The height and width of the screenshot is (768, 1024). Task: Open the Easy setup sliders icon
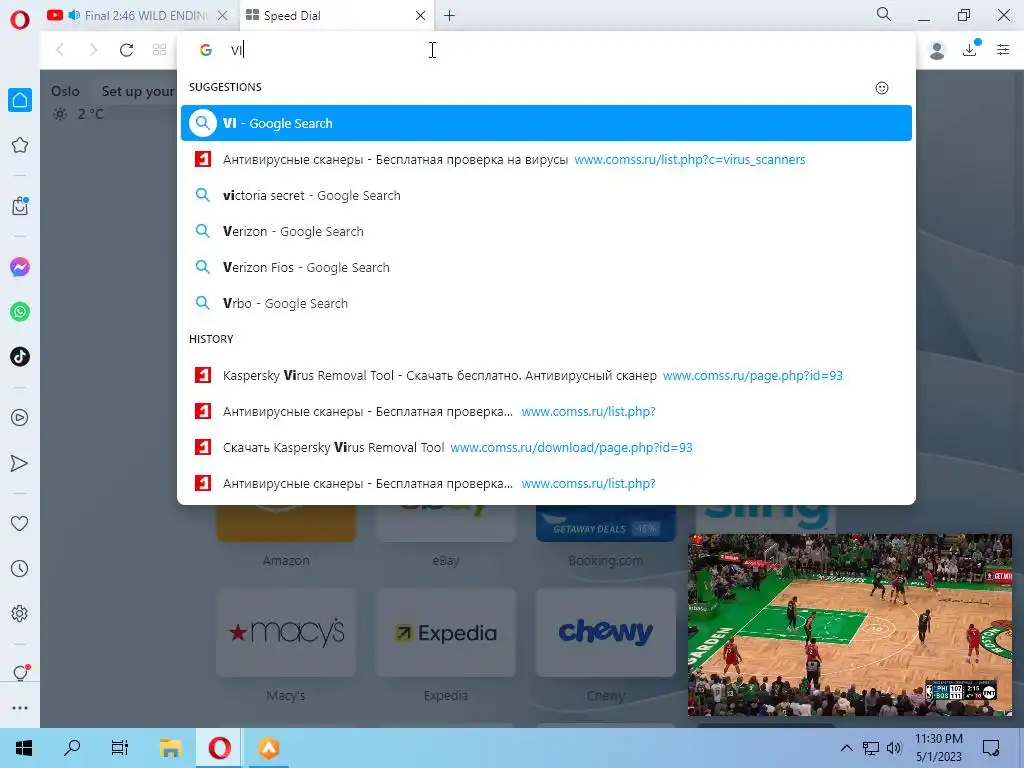[x=1003, y=50]
